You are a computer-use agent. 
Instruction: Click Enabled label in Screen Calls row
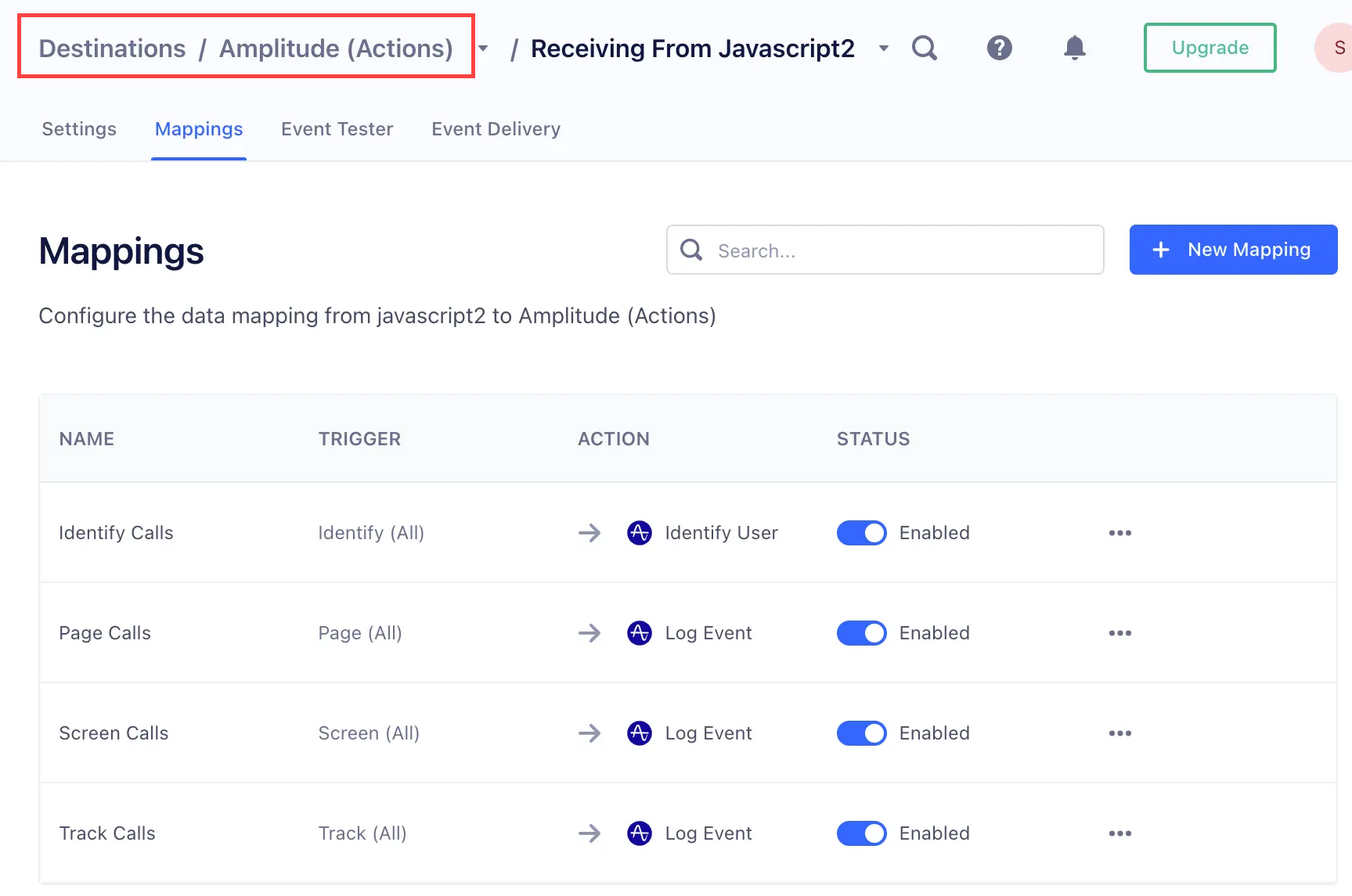[935, 733]
